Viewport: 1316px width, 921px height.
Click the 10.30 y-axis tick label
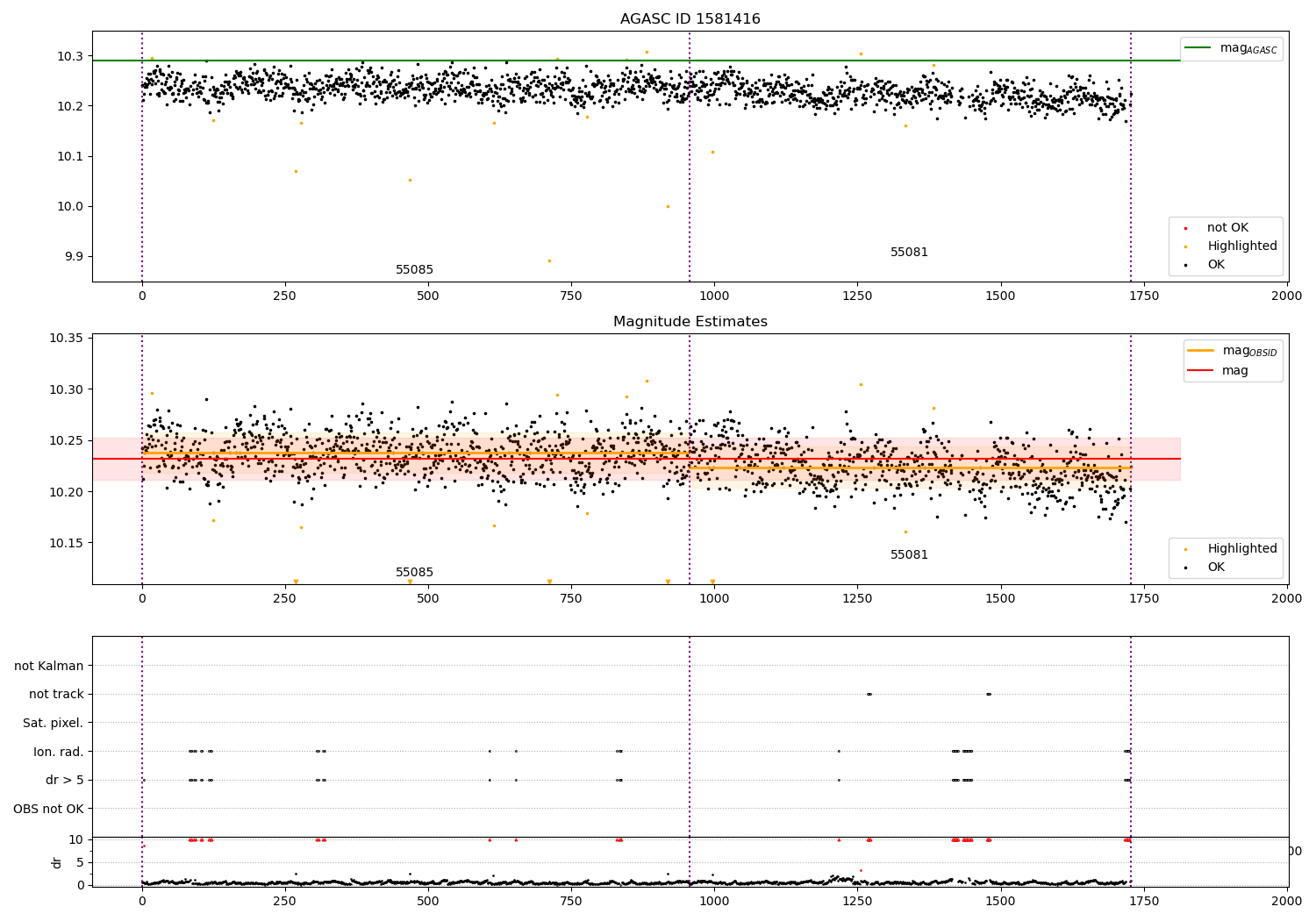(x=67, y=389)
